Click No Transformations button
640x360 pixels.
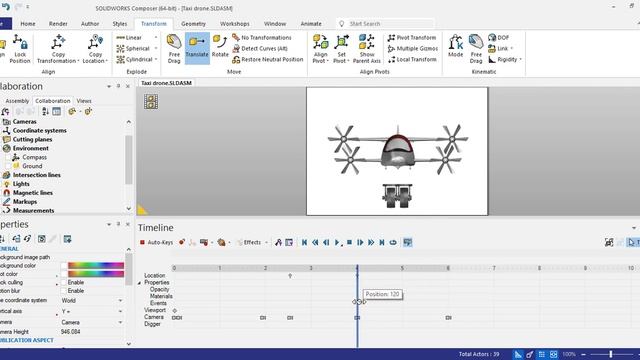[262, 38]
